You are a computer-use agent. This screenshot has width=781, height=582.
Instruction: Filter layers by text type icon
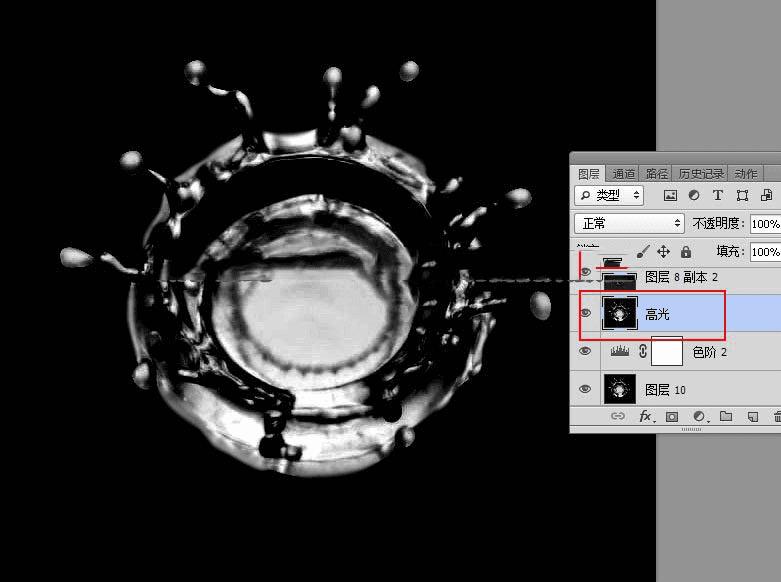[718, 195]
